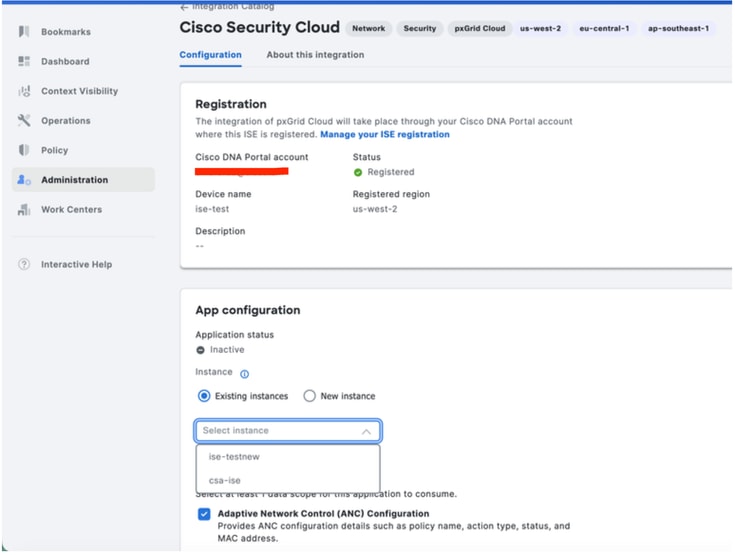735x555 pixels.
Task: Click the pxGrid Cloud tag
Action: [480, 29]
